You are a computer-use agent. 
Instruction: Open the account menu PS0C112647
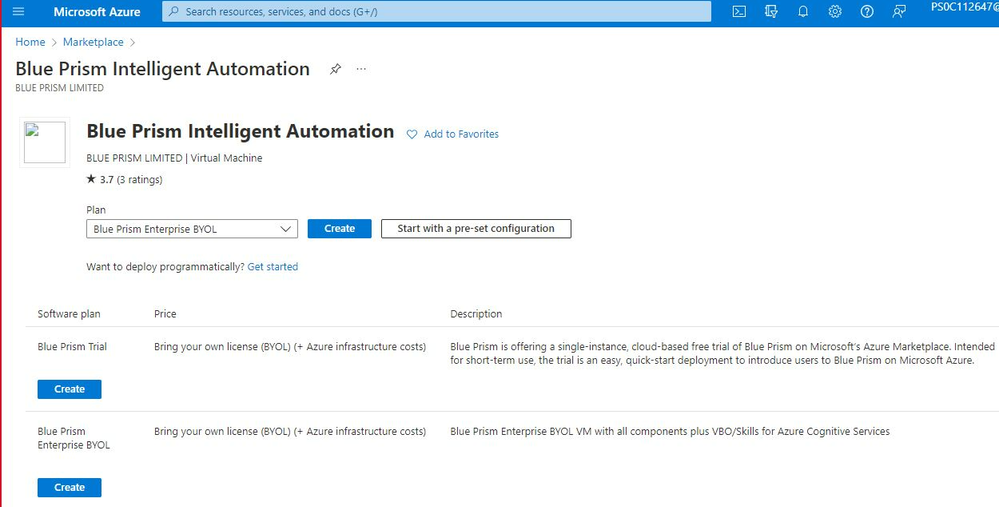click(965, 7)
